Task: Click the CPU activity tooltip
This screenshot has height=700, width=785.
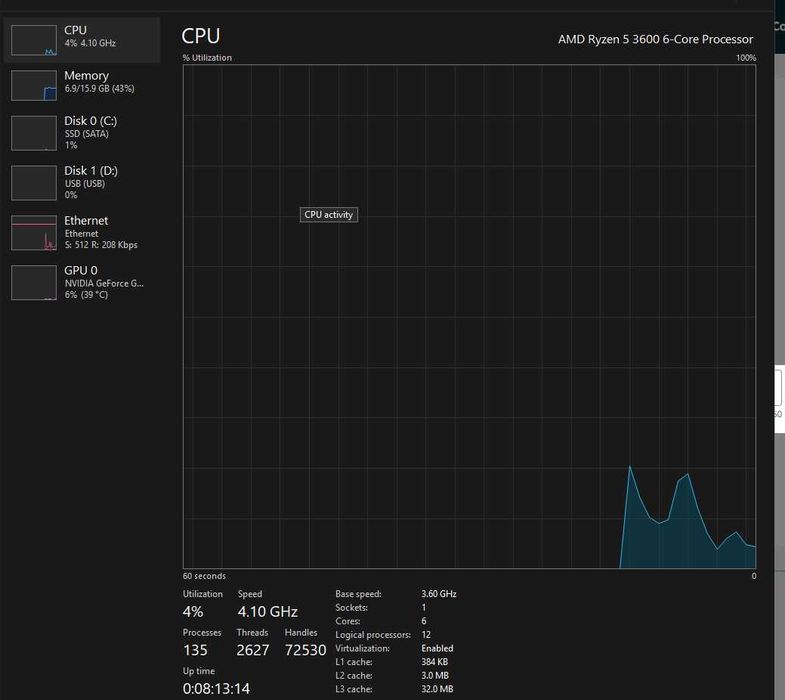Action: 329,215
